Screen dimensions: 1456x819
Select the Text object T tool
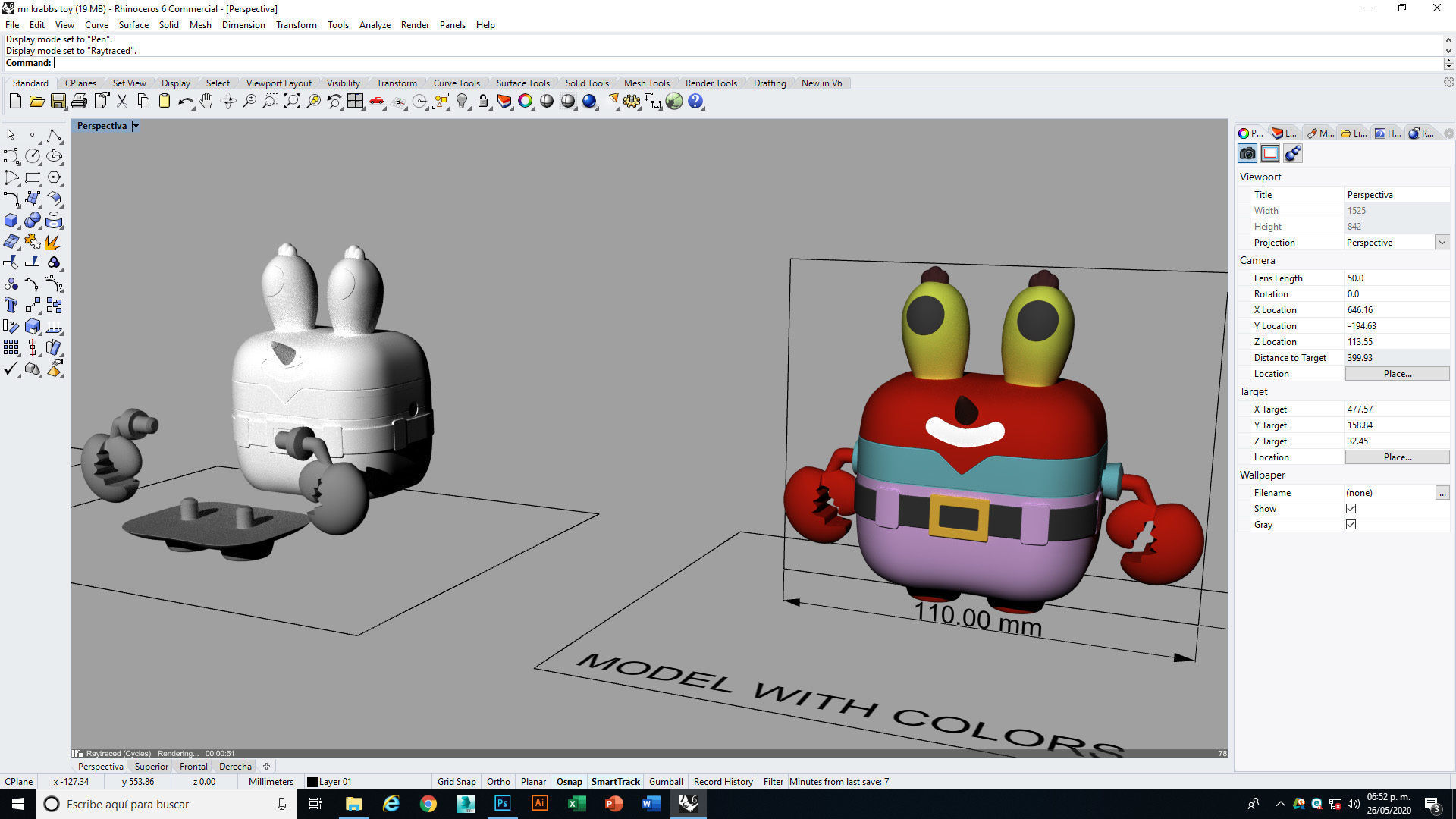click(11, 305)
